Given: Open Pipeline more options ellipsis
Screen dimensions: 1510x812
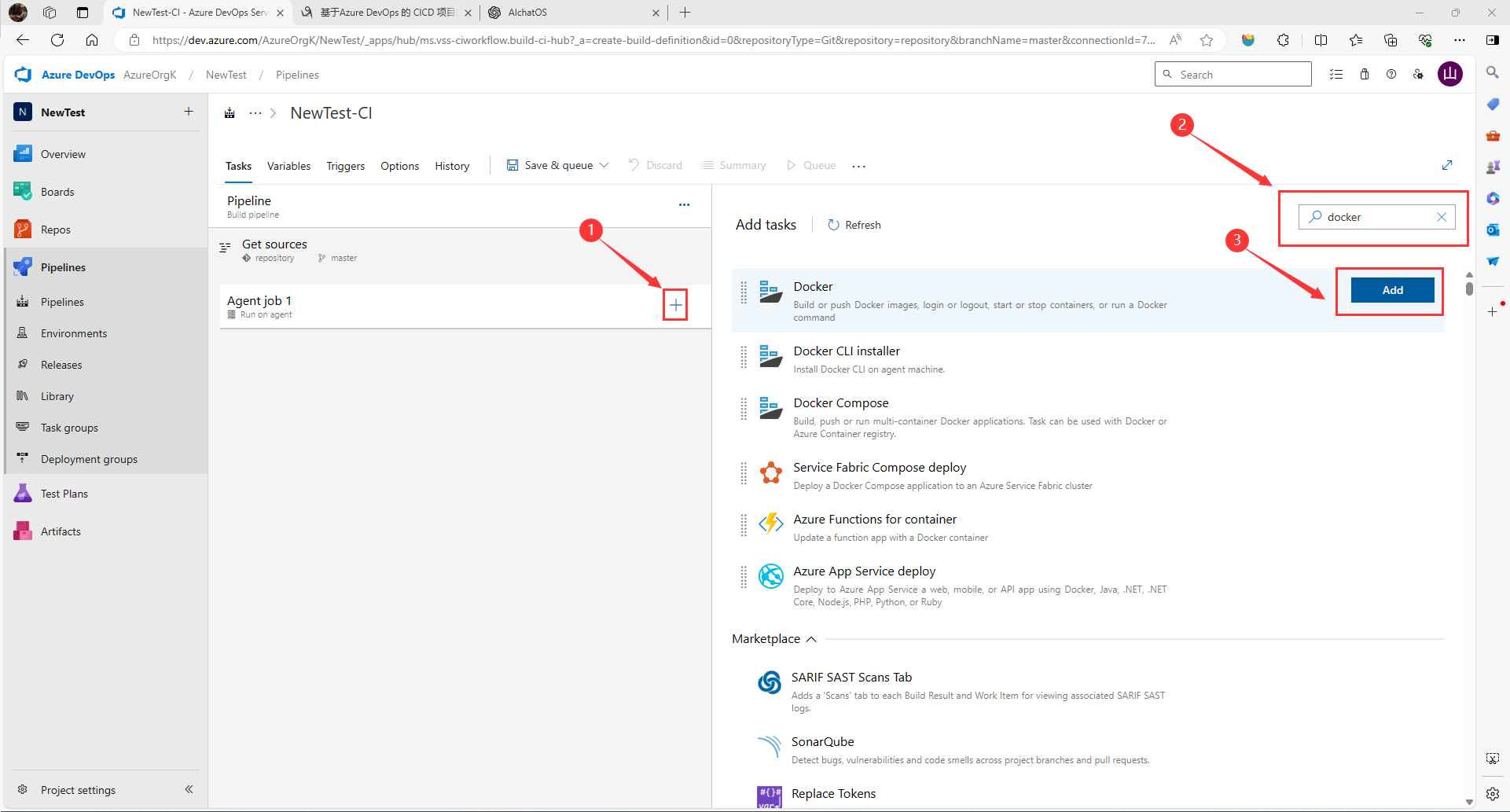Looking at the screenshot, I should click(x=684, y=205).
